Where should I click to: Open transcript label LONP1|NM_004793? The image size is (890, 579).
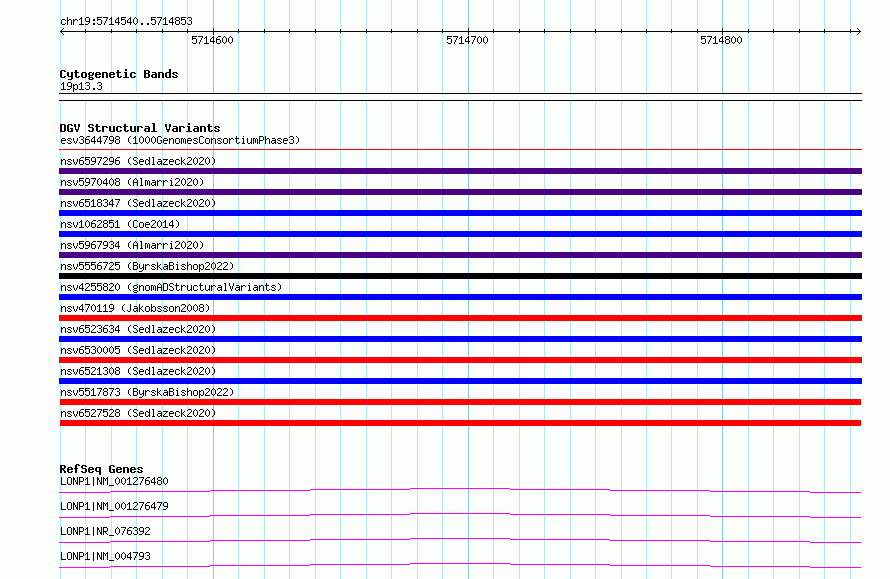coord(105,556)
